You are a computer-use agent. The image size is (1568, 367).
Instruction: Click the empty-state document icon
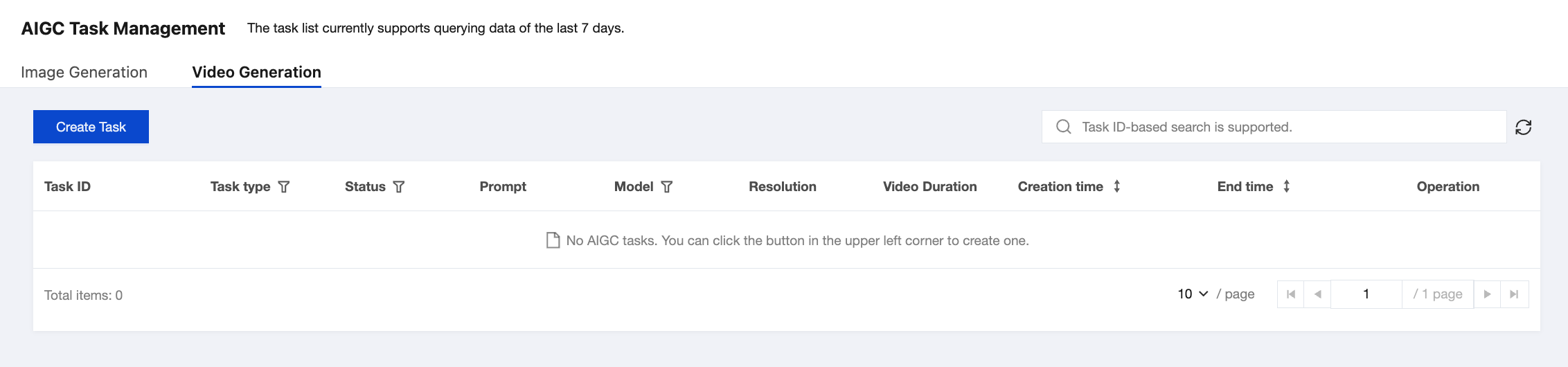[553, 240]
